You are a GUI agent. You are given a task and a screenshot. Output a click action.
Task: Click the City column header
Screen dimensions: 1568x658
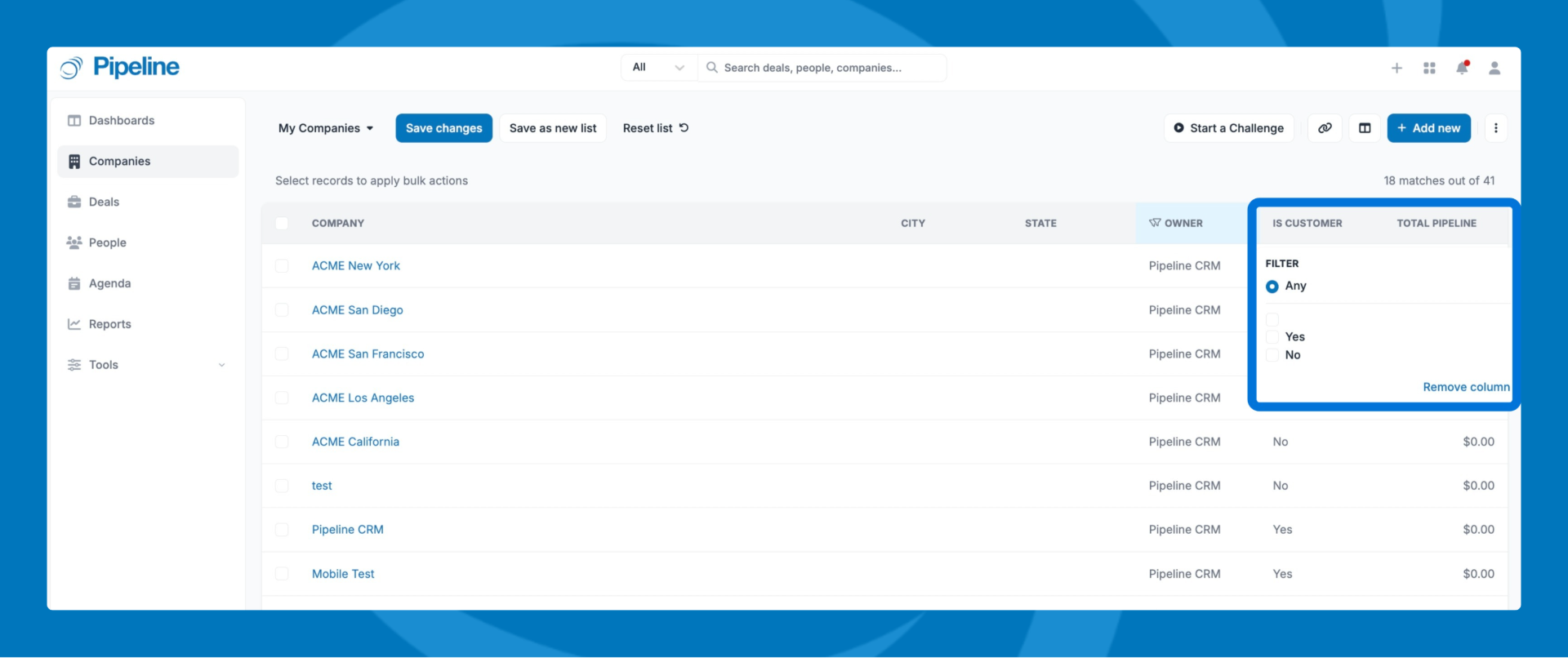pos(913,224)
